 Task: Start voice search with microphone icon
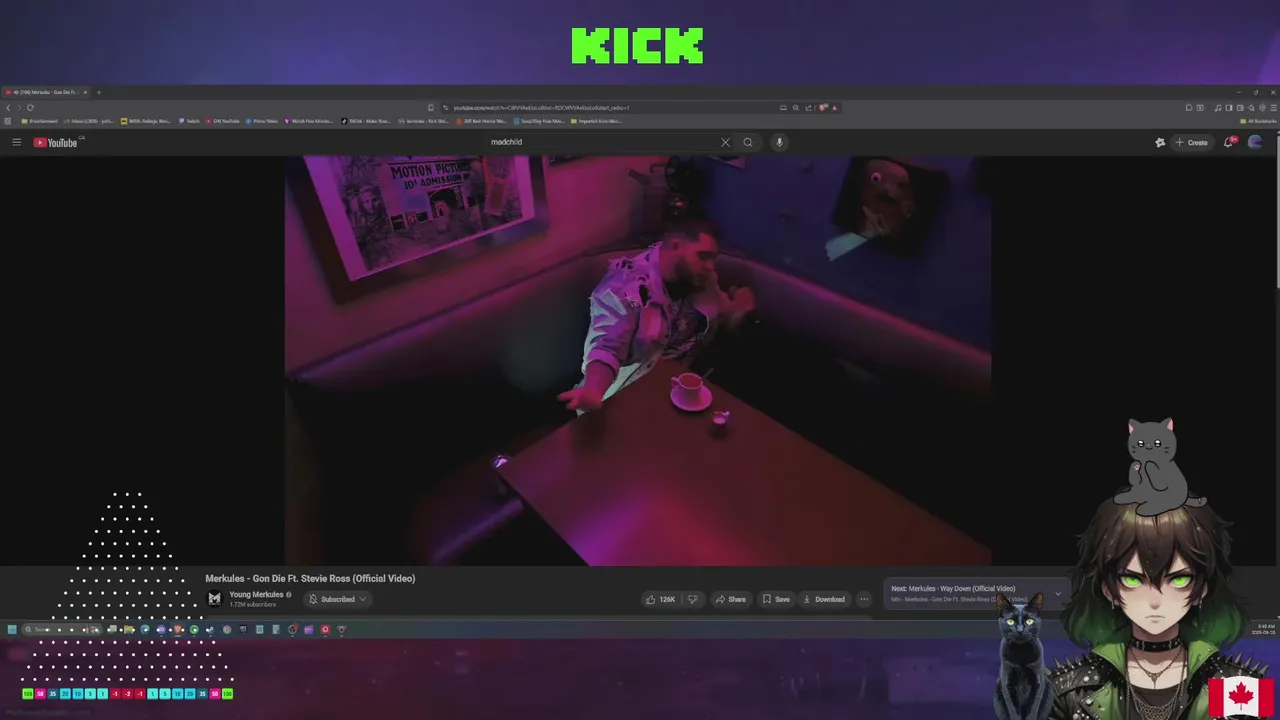(779, 142)
